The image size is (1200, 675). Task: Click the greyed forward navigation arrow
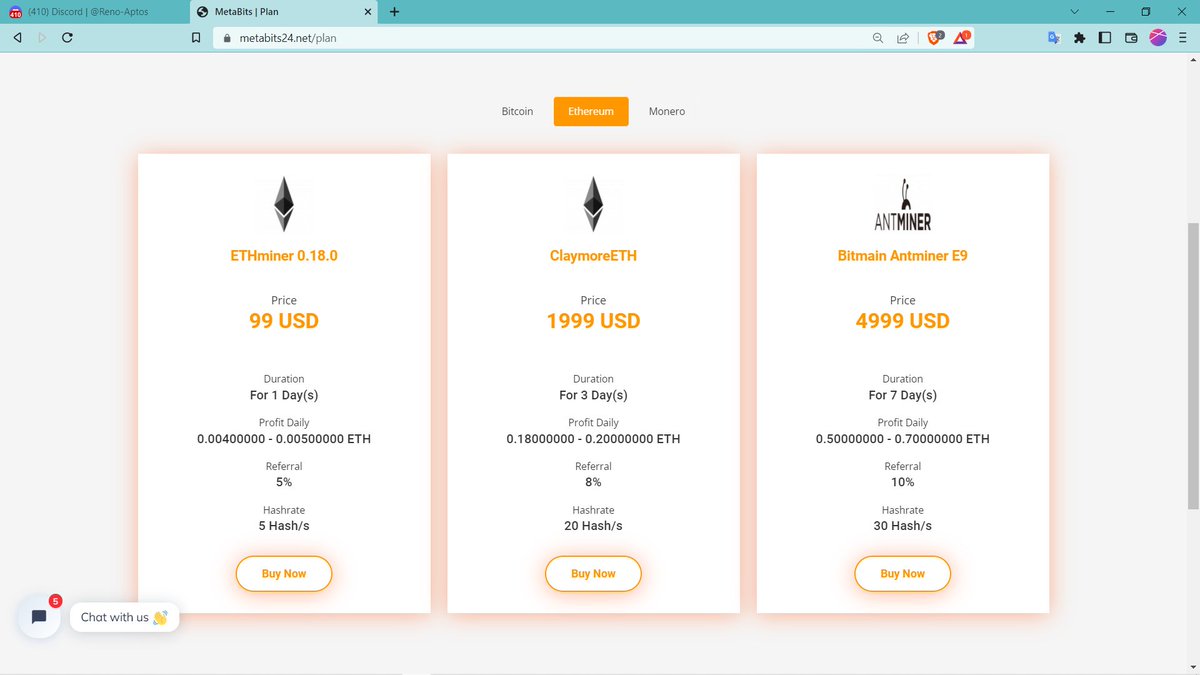coord(42,38)
